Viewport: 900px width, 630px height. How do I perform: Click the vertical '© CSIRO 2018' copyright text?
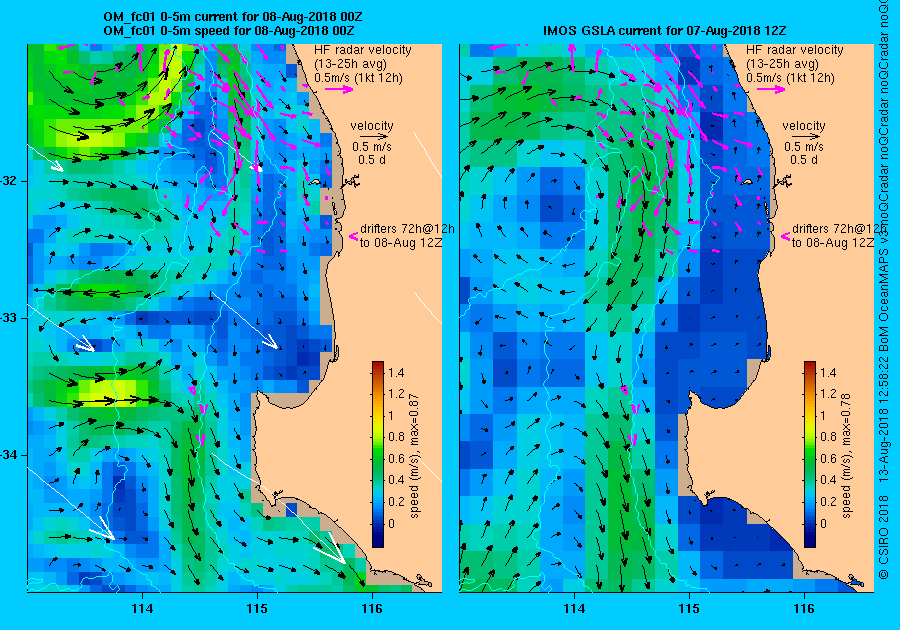884,538
